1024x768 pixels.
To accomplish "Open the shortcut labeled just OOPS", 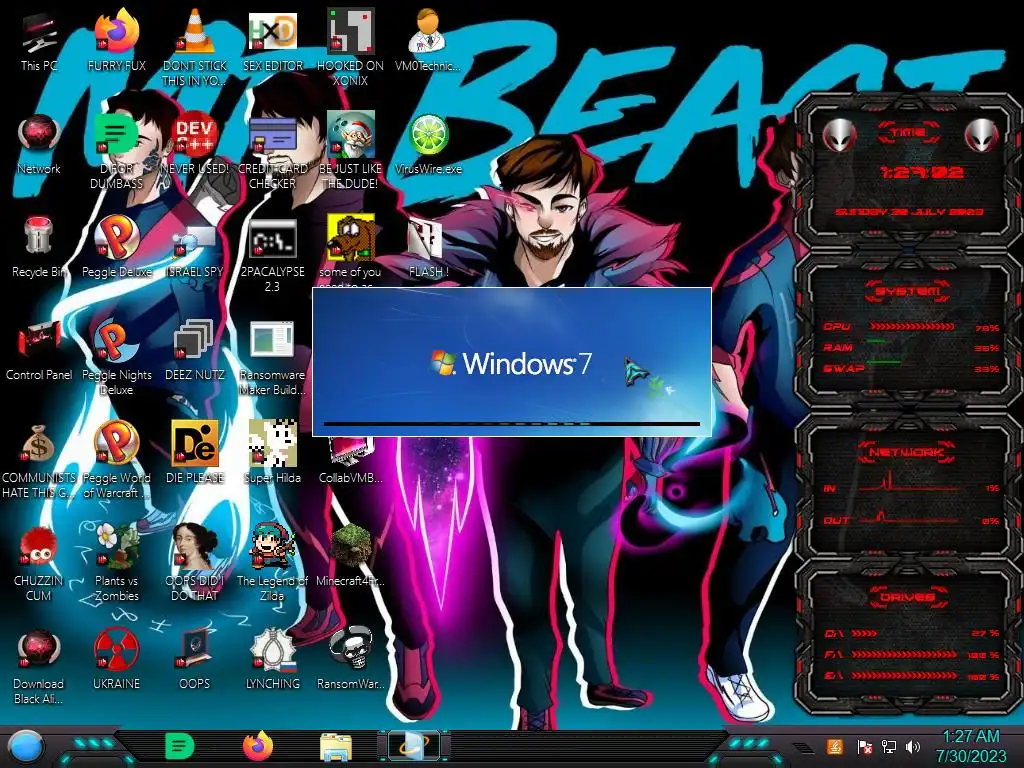I will point(195,660).
